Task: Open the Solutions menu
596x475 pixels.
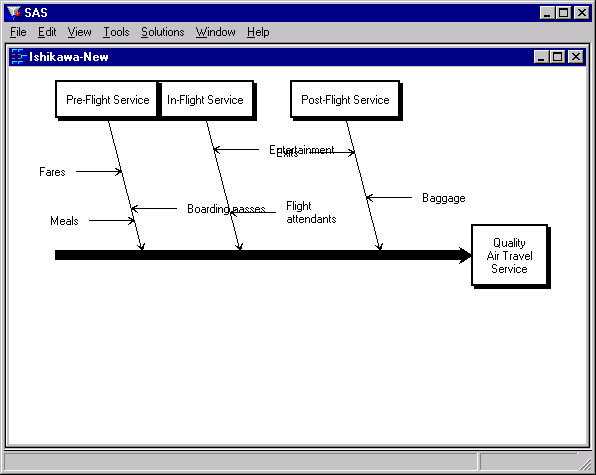Action: [163, 32]
